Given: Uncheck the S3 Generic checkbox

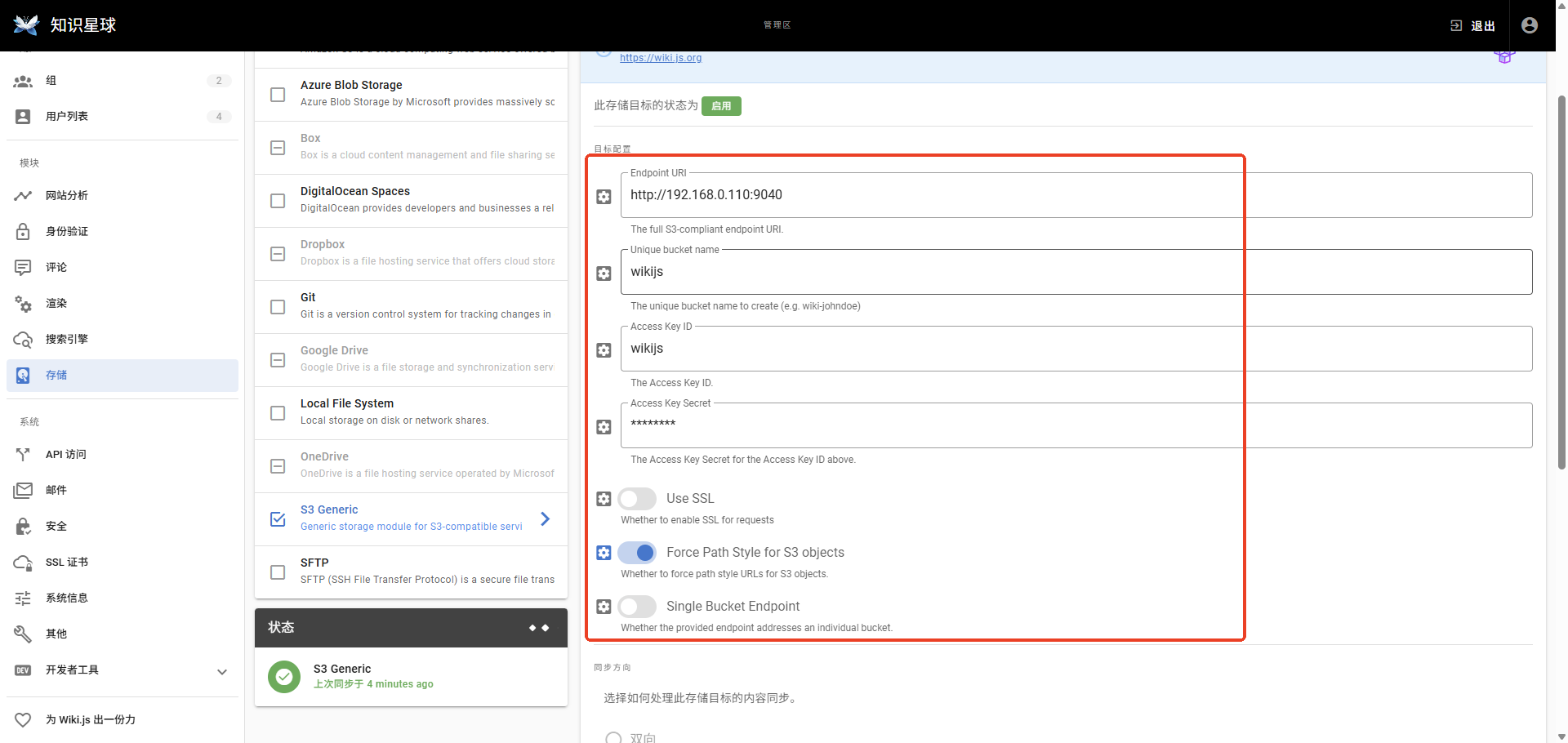Looking at the screenshot, I should [x=278, y=519].
